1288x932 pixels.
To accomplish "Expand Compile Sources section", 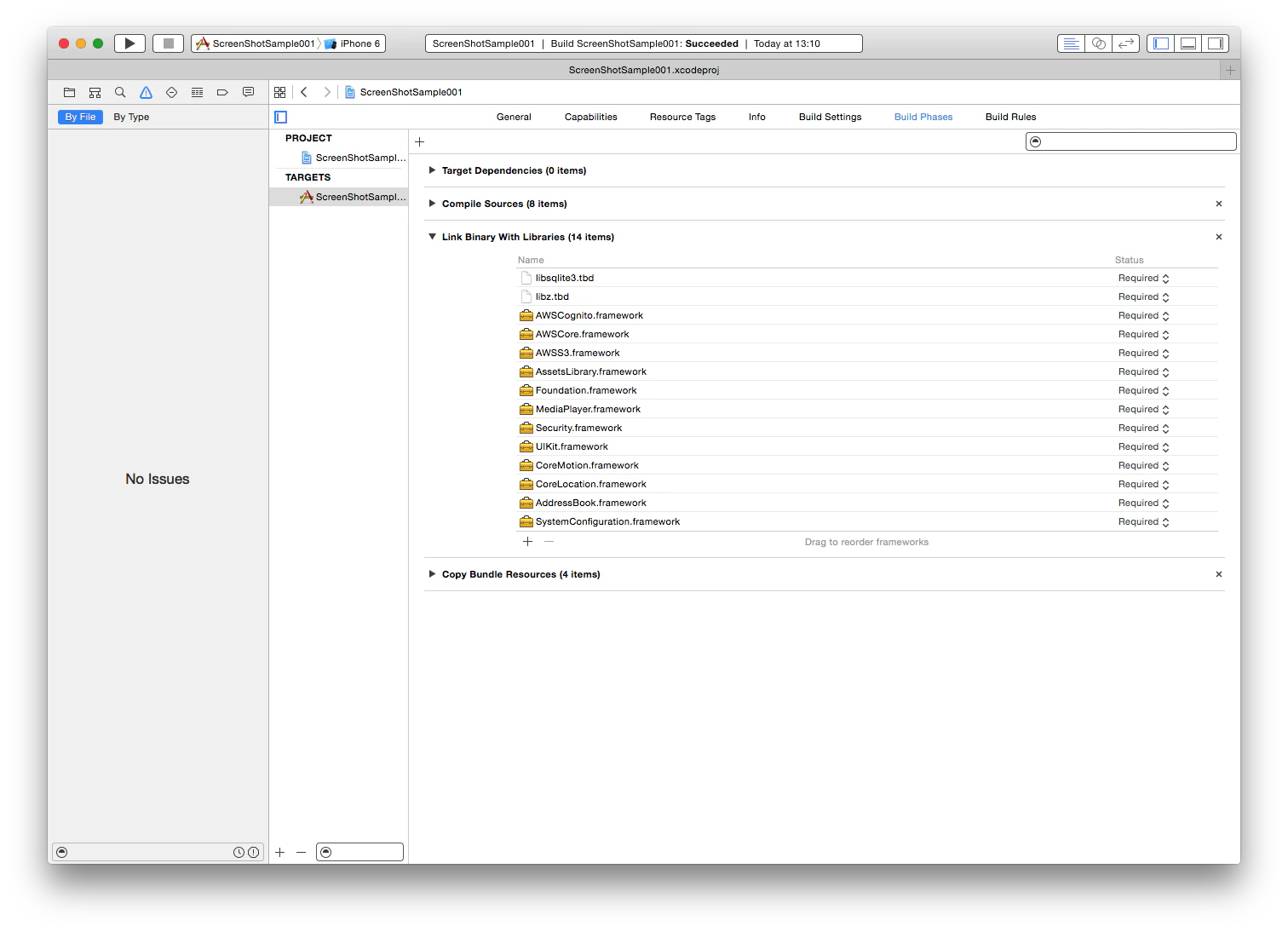I will pyautogui.click(x=433, y=204).
